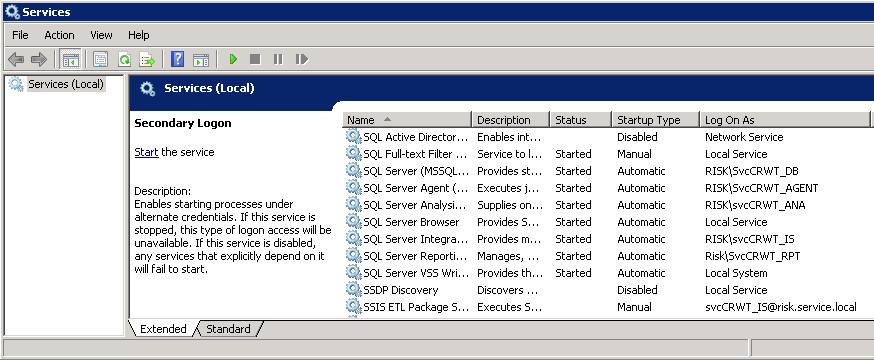
Task: Click the 'Enables int...' description cell
Action: click(x=509, y=137)
